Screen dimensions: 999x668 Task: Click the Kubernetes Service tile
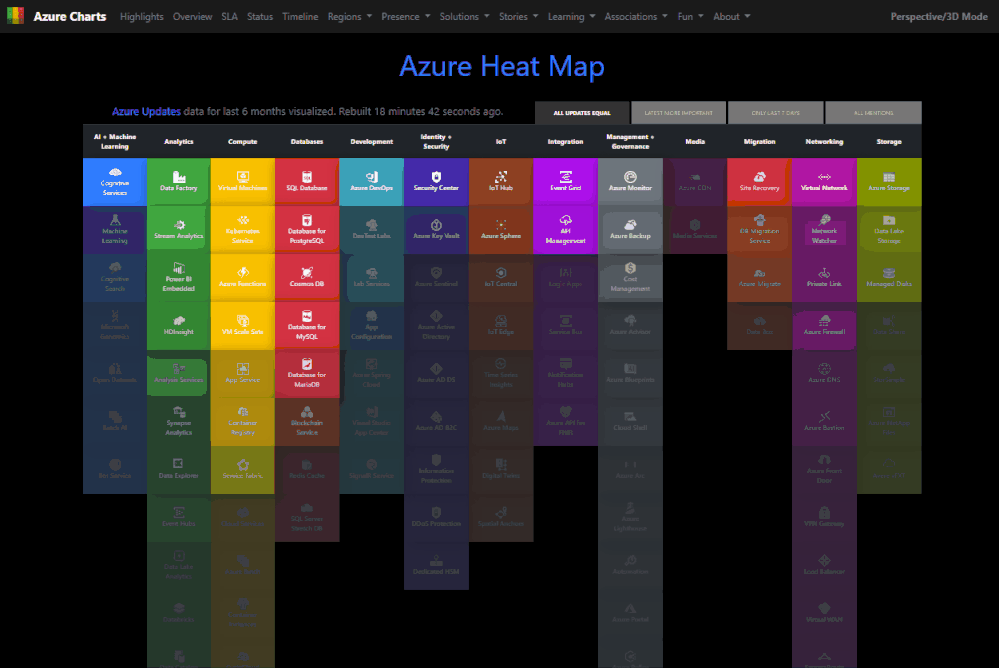tap(243, 230)
